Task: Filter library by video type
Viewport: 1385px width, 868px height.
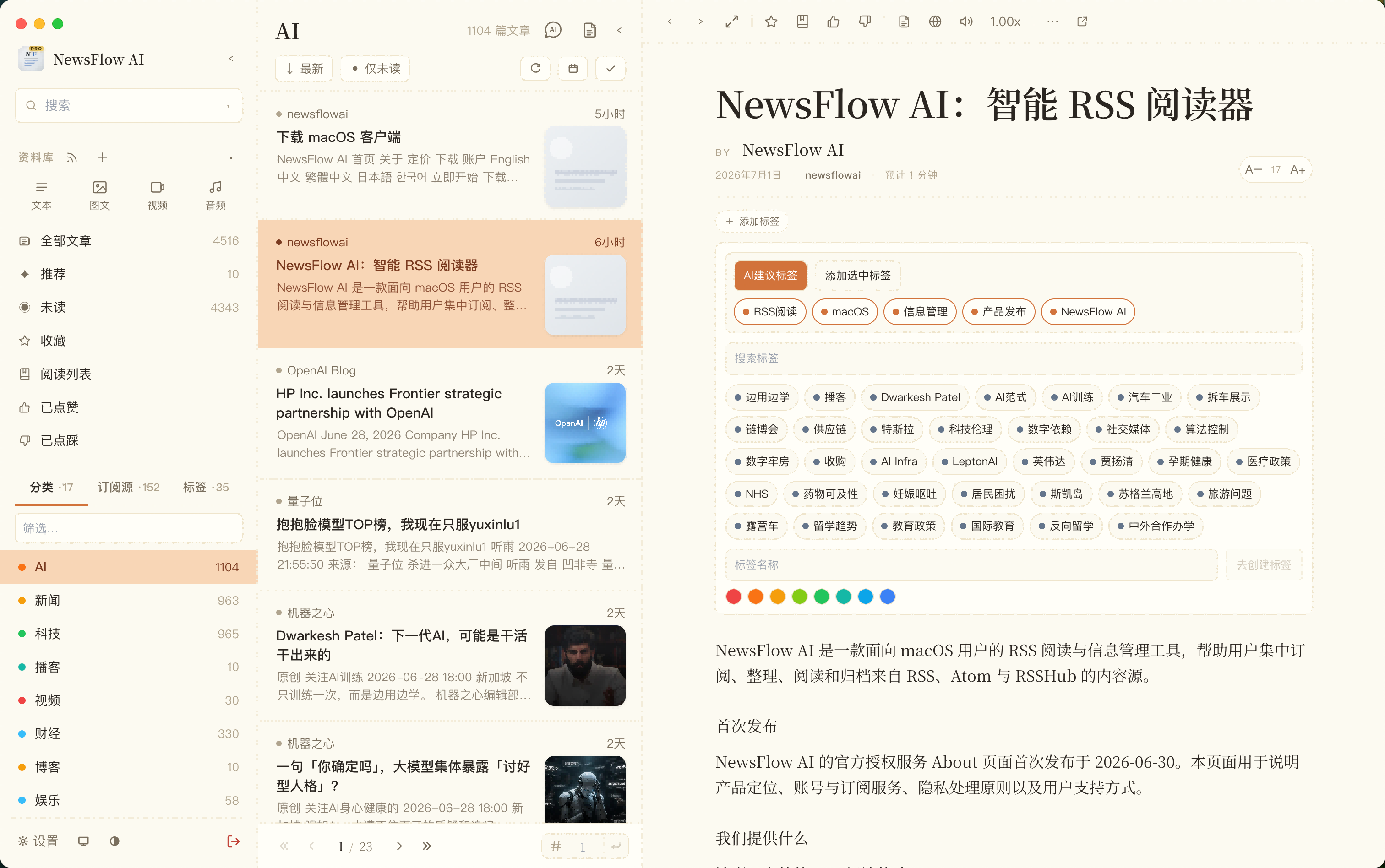Action: coord(158,195)
